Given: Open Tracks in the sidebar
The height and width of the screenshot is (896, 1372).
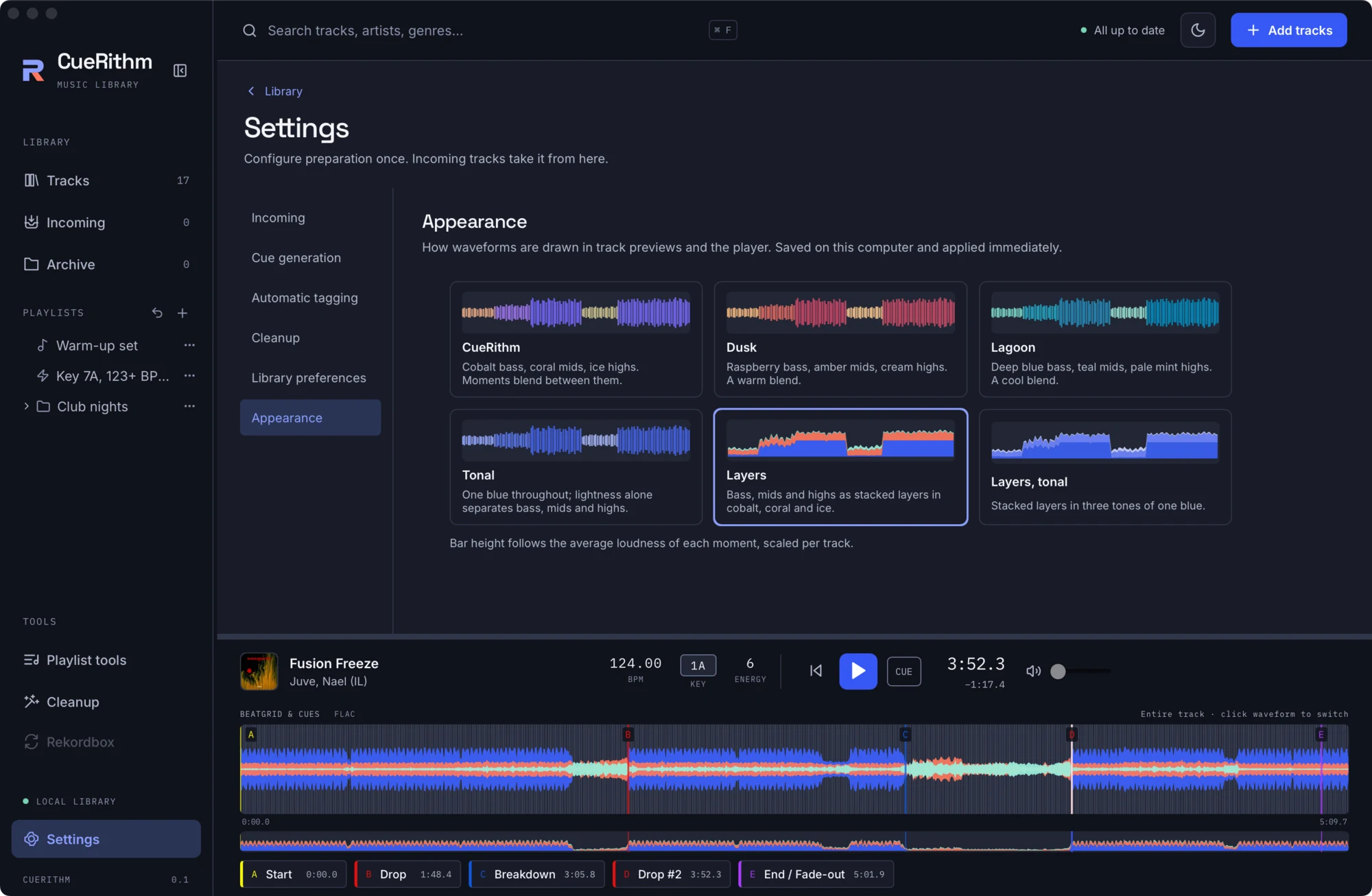Looking at the screenshot, I should point(106,180).
